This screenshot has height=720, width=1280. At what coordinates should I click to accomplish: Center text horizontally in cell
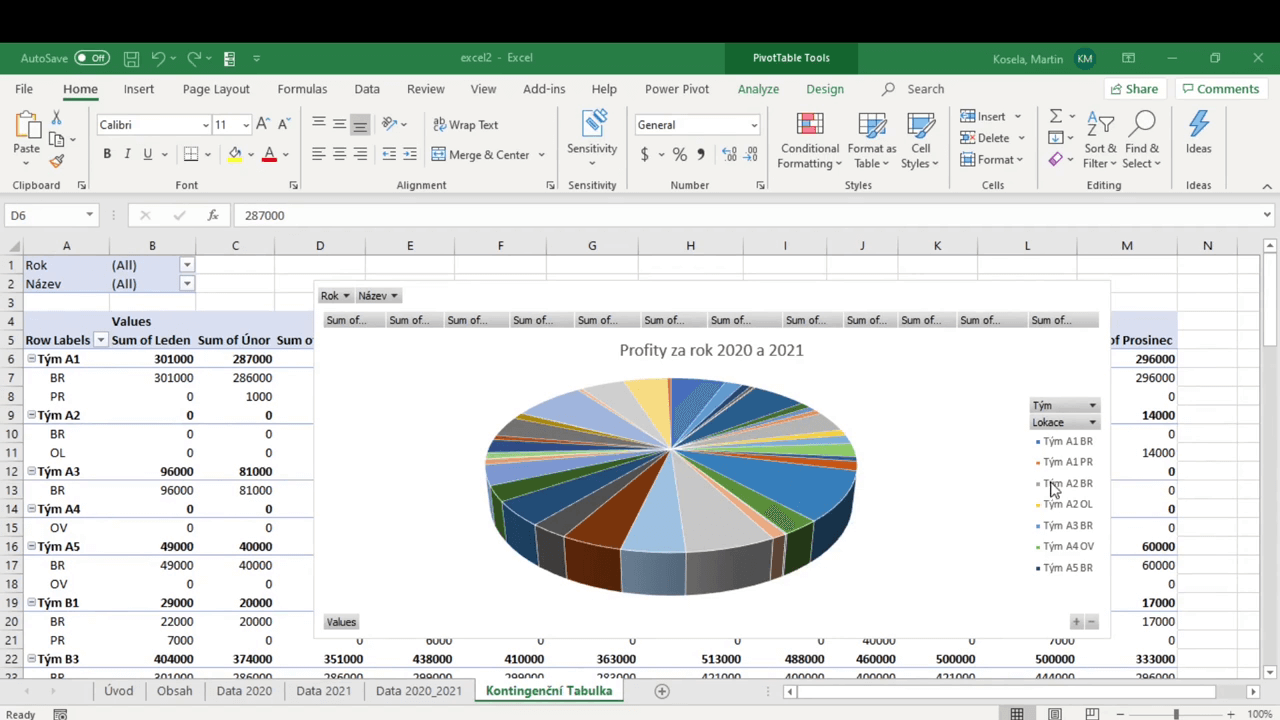(339, 154)
